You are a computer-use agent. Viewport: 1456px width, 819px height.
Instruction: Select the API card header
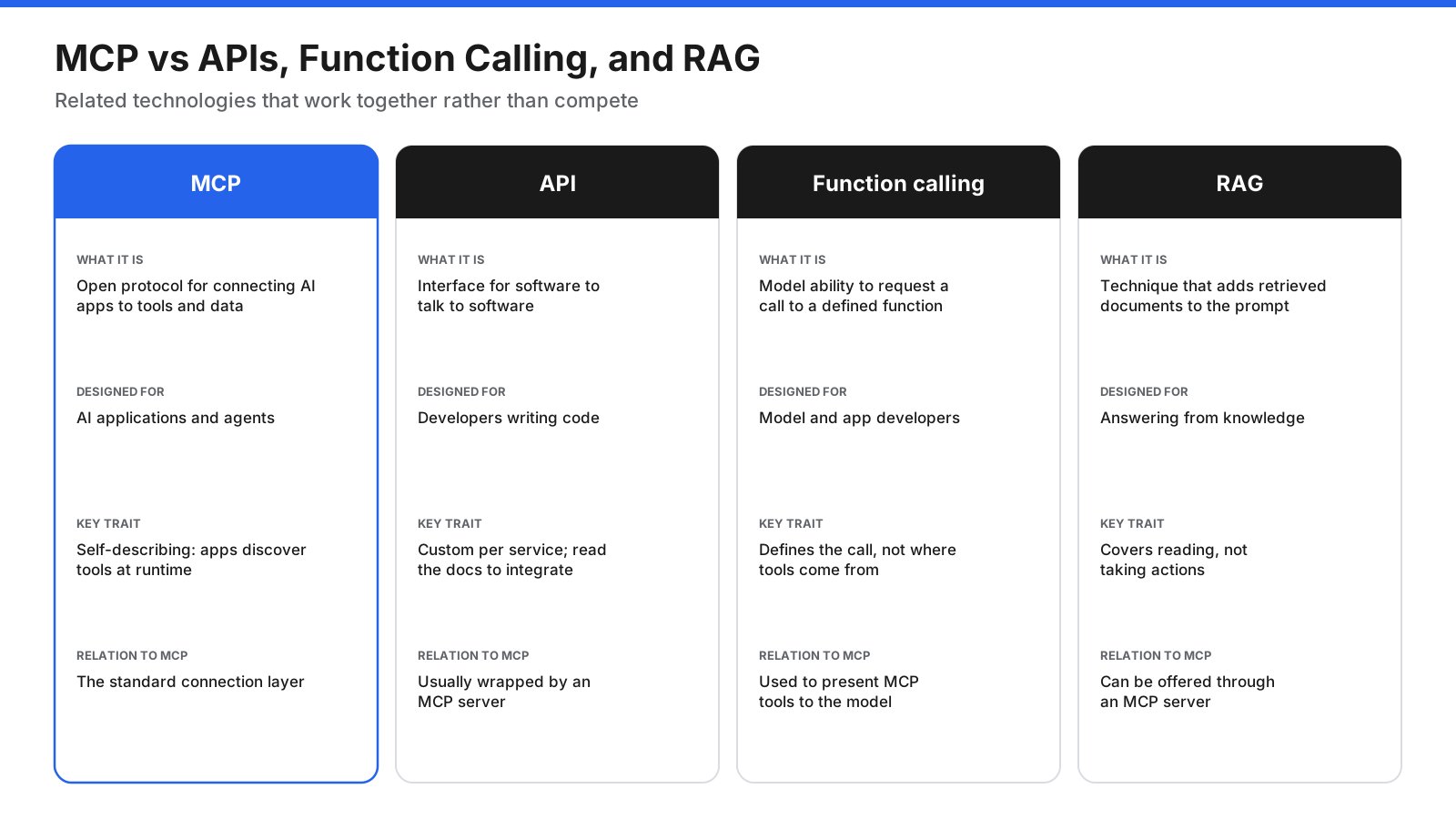pos(557,182)
